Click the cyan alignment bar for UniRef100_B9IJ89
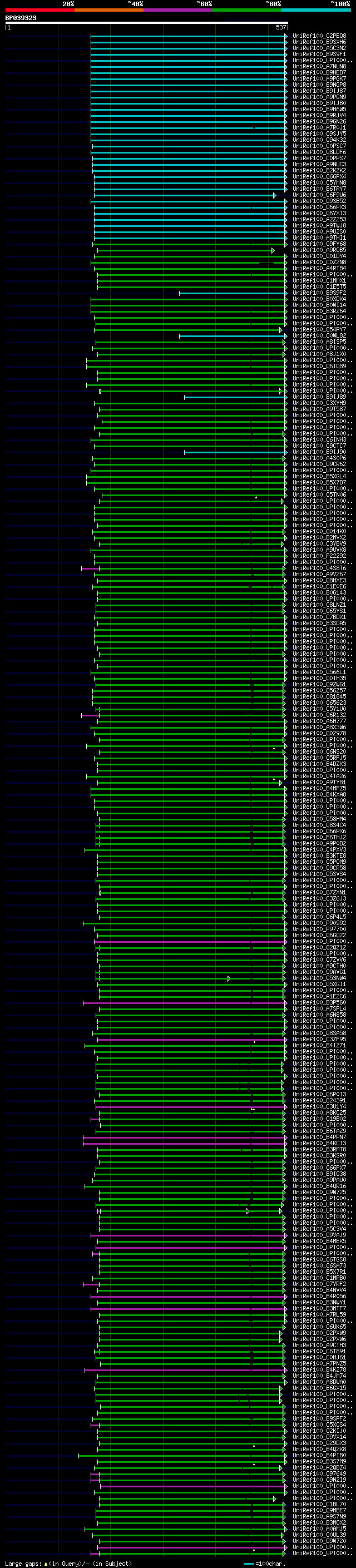 click(235, 398)
